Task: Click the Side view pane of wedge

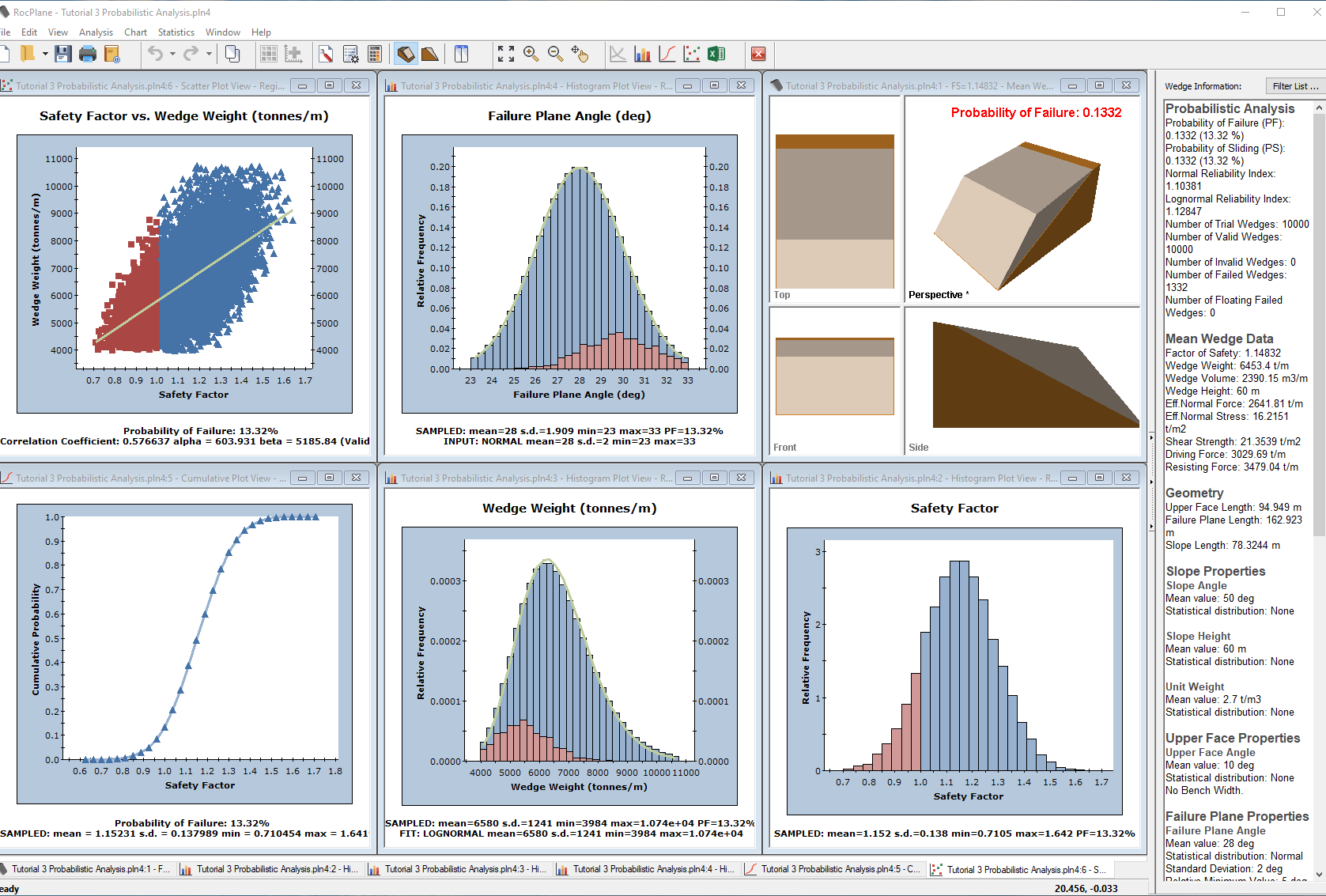Action: [x=1022, y=382]
